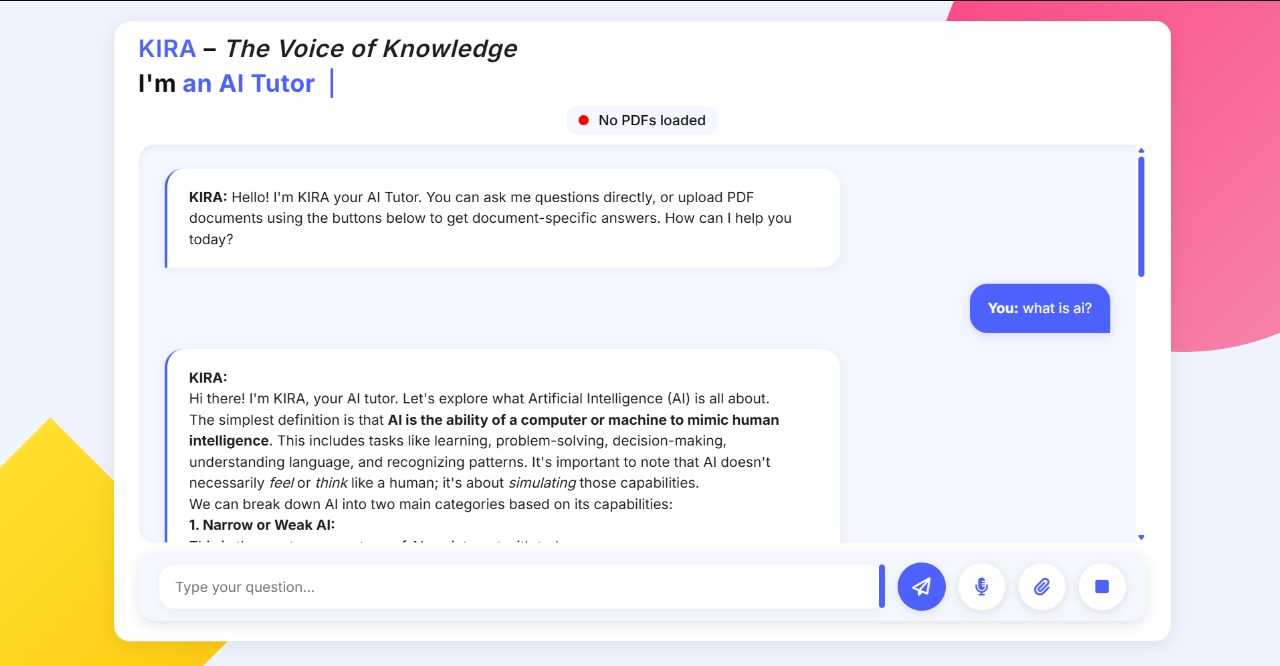The image size is (1280, 666).
Task: Select KIRA's greeting message bubble
Action: click(500, 217)
